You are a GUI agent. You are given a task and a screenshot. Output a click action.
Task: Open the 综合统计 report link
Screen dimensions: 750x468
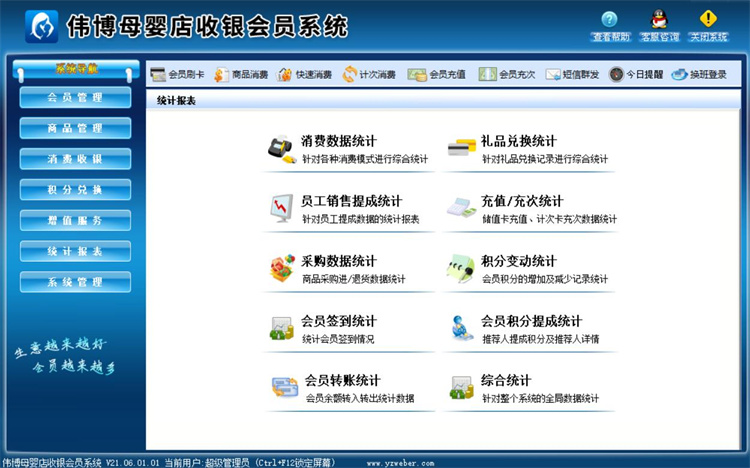[x=506, y=380]
